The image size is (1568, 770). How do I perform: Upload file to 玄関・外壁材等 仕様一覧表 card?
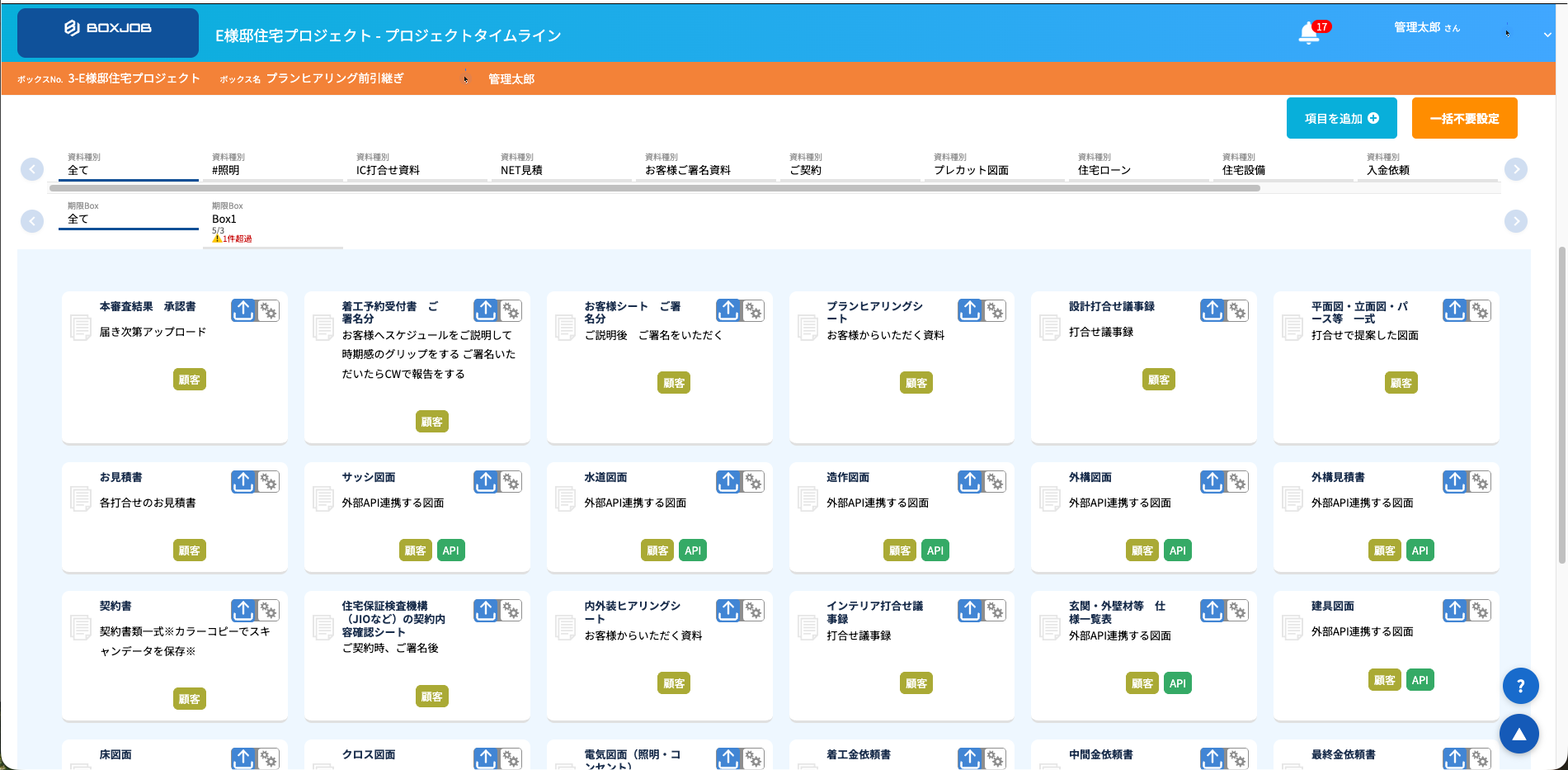pyautogui.click(x=1212, y=610)
